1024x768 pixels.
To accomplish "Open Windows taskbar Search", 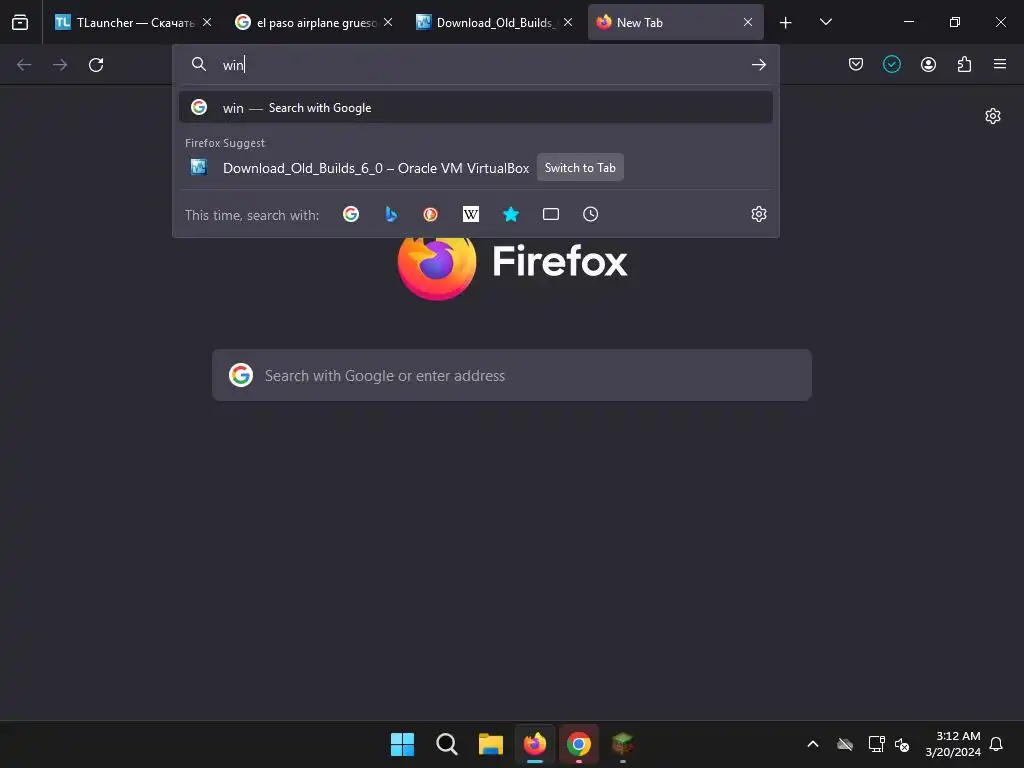I will pos(447,744).
